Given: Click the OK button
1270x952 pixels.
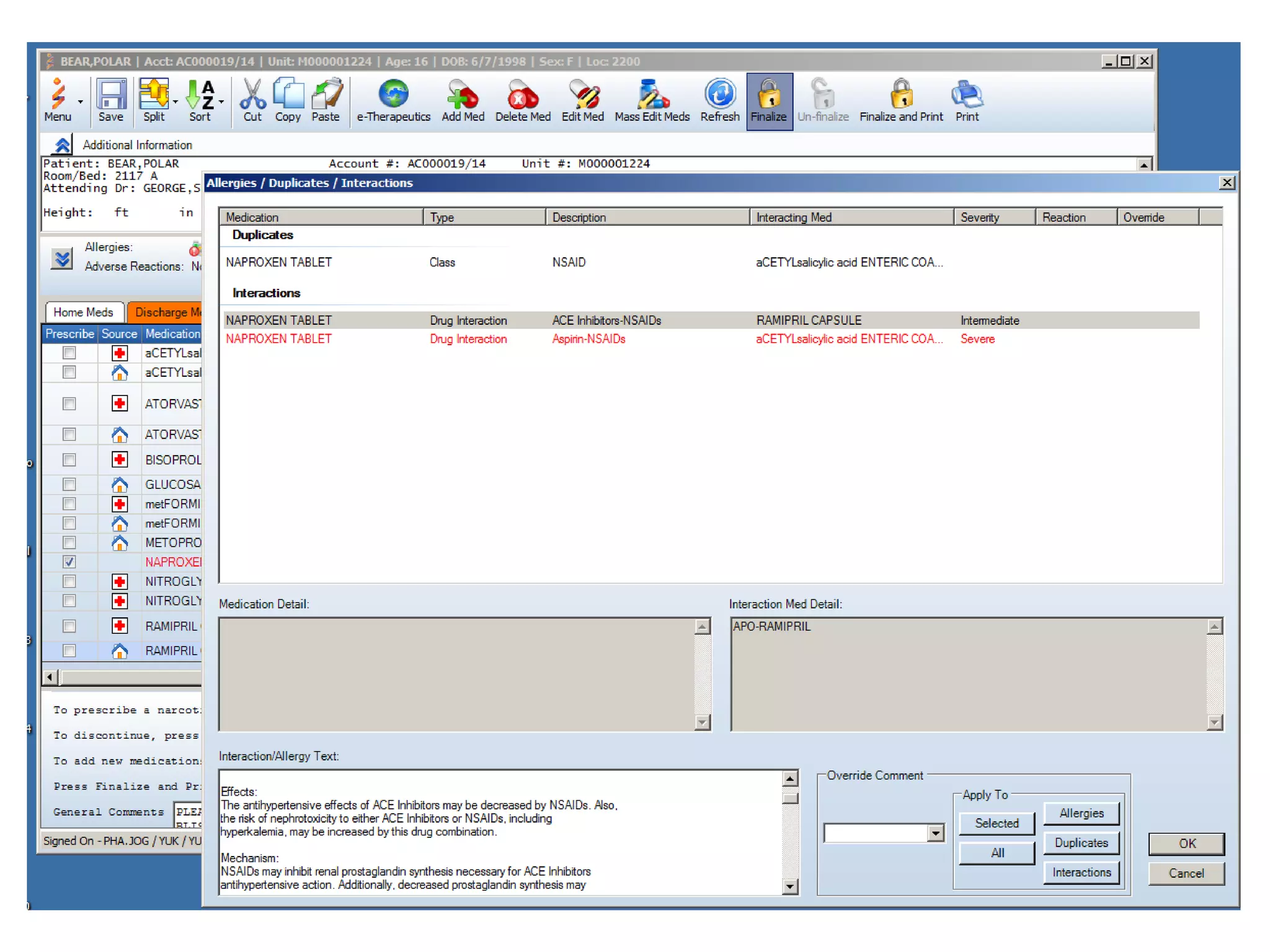Looking at the screenshot, I should coord(1186,844).
